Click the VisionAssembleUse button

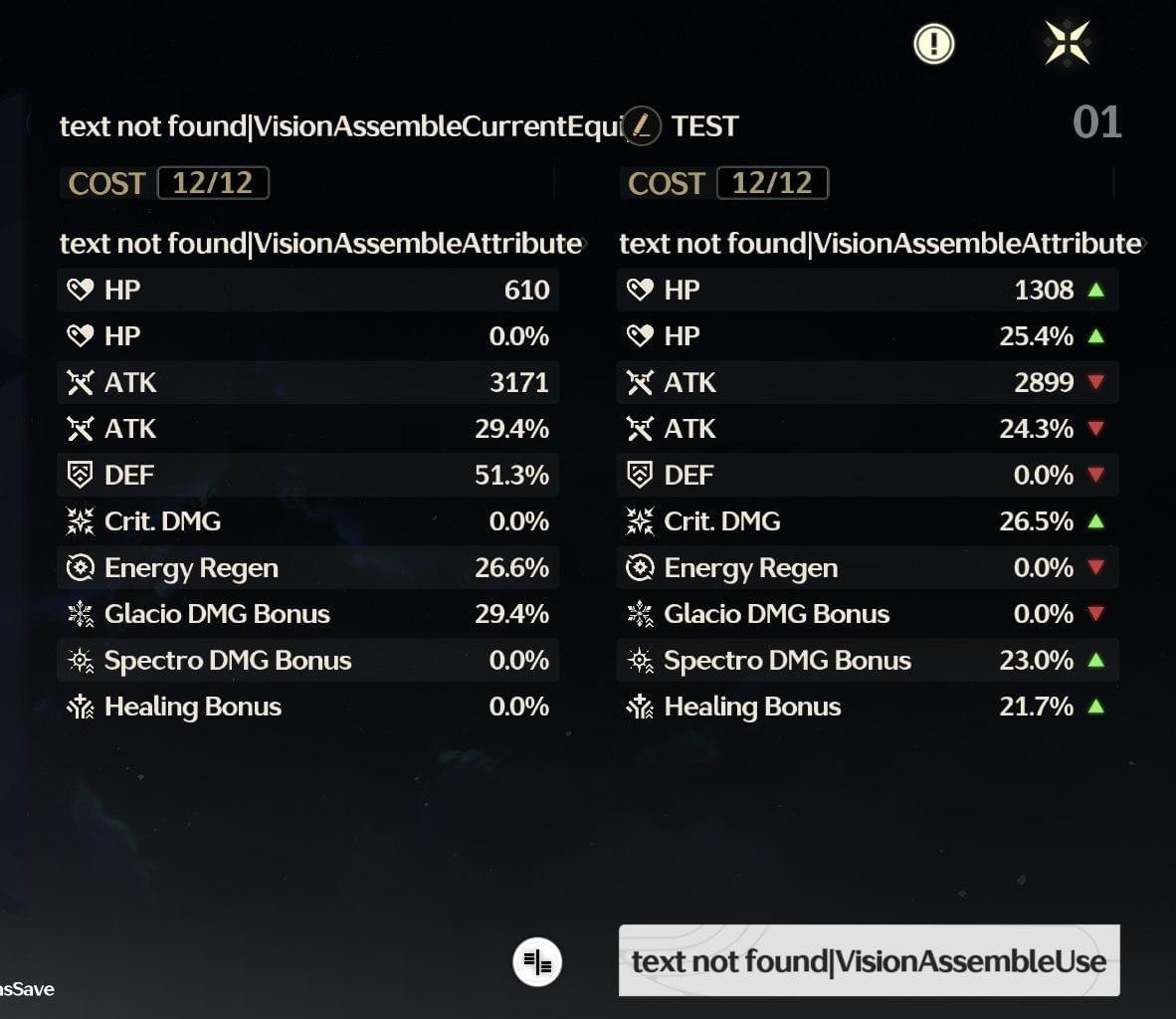click(869, 960)
